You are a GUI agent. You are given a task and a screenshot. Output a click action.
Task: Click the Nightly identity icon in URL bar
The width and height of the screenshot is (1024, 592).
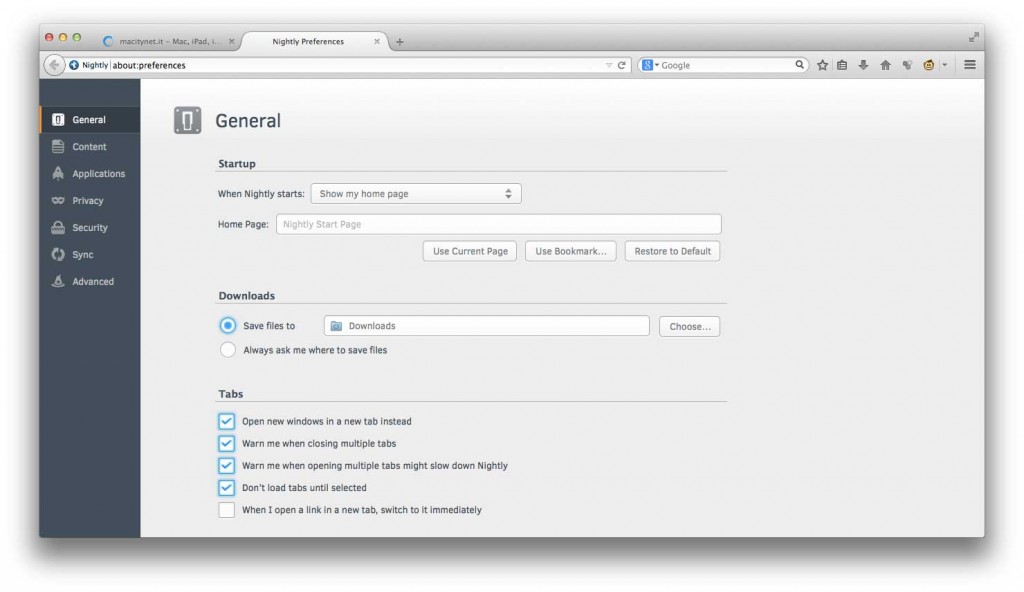pyautogui.click(x=88, y=65)
